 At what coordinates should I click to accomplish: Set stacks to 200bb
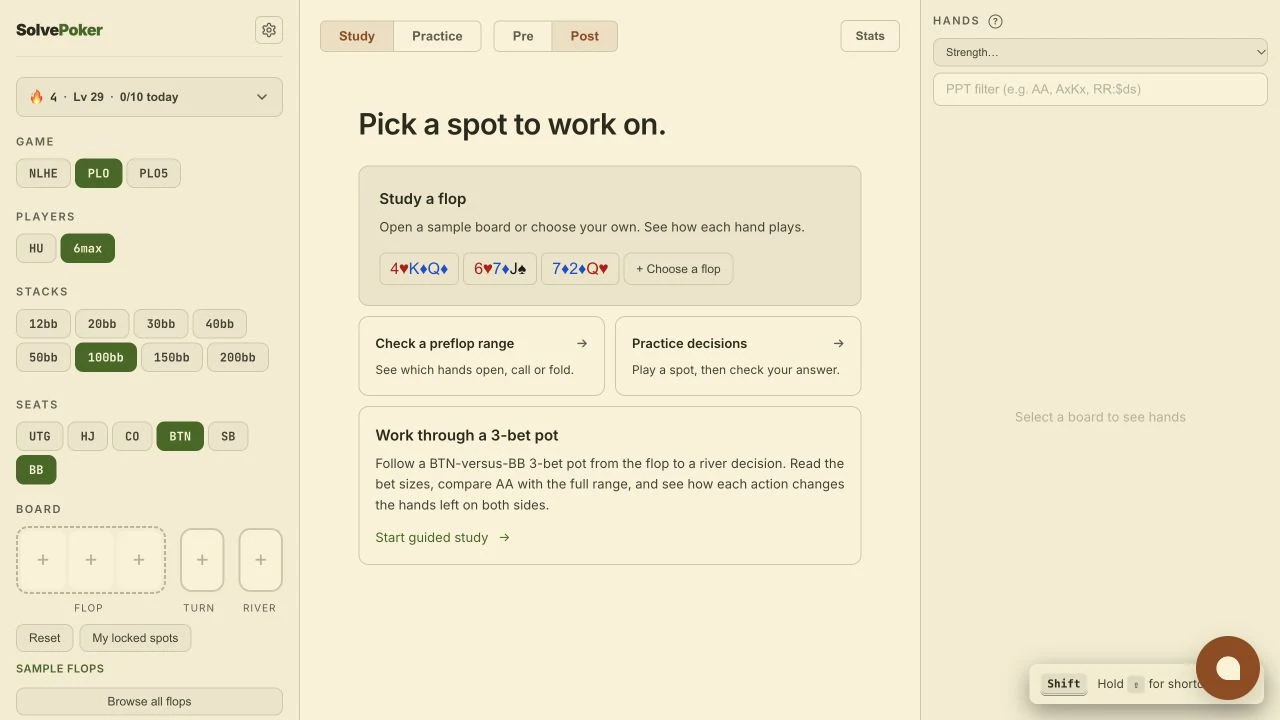click(238, 357)
